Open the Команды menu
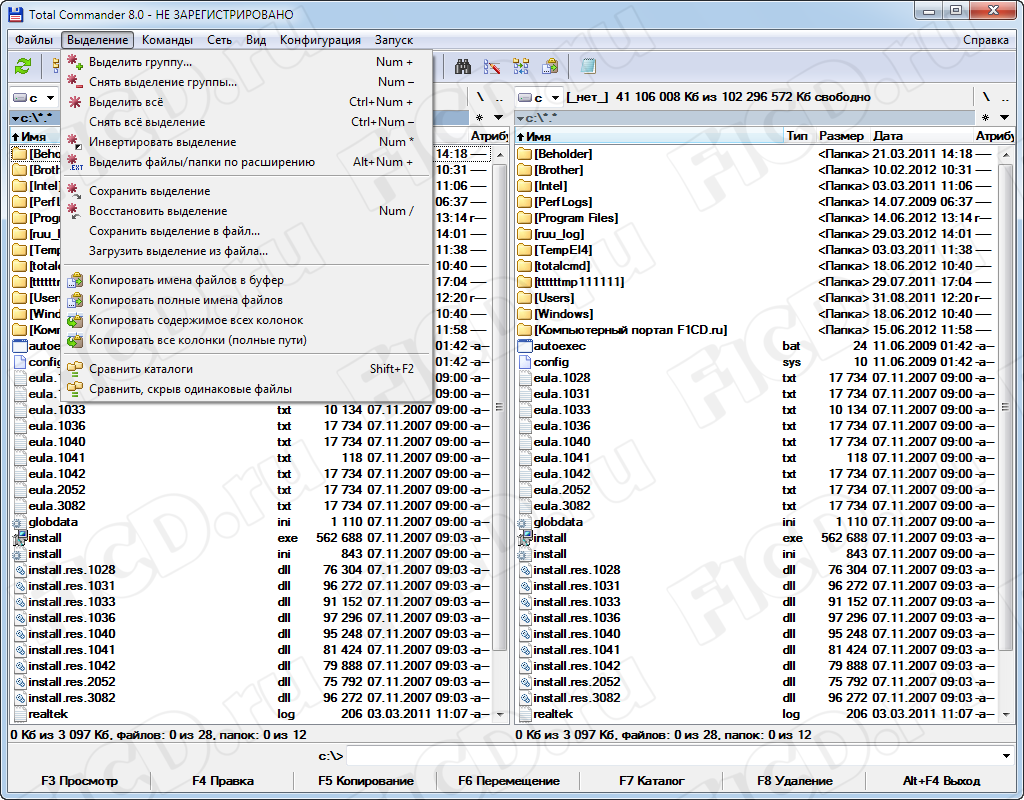The height and width of the screenshot is (800, 1024). (167, 40)
